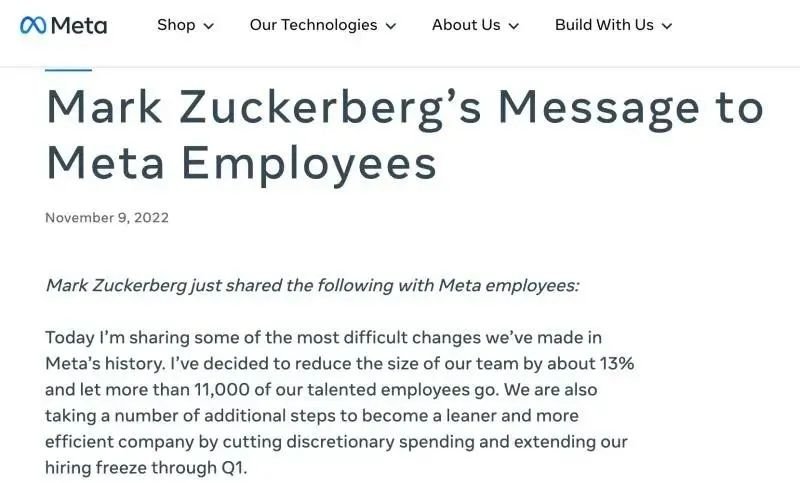The image size is (800, 483).
Task: Open the About Us menu
Action: coord(466,24)
